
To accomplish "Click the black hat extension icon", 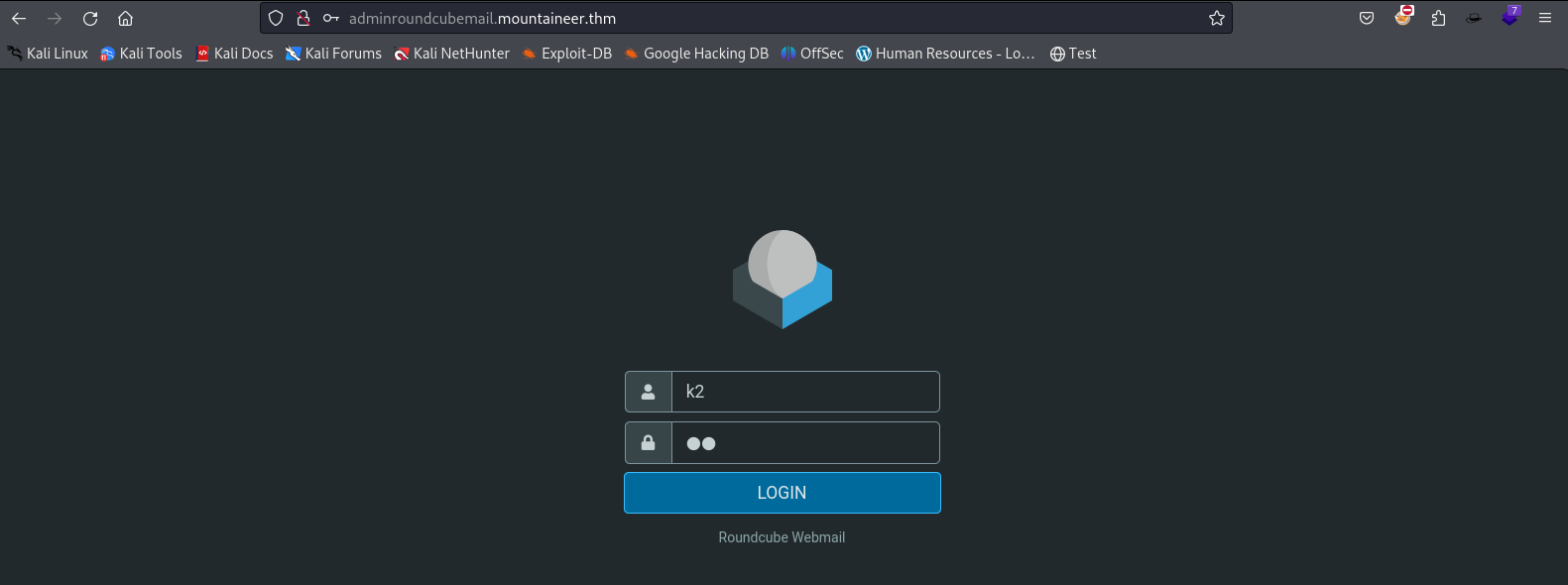I will (1474, 18).
